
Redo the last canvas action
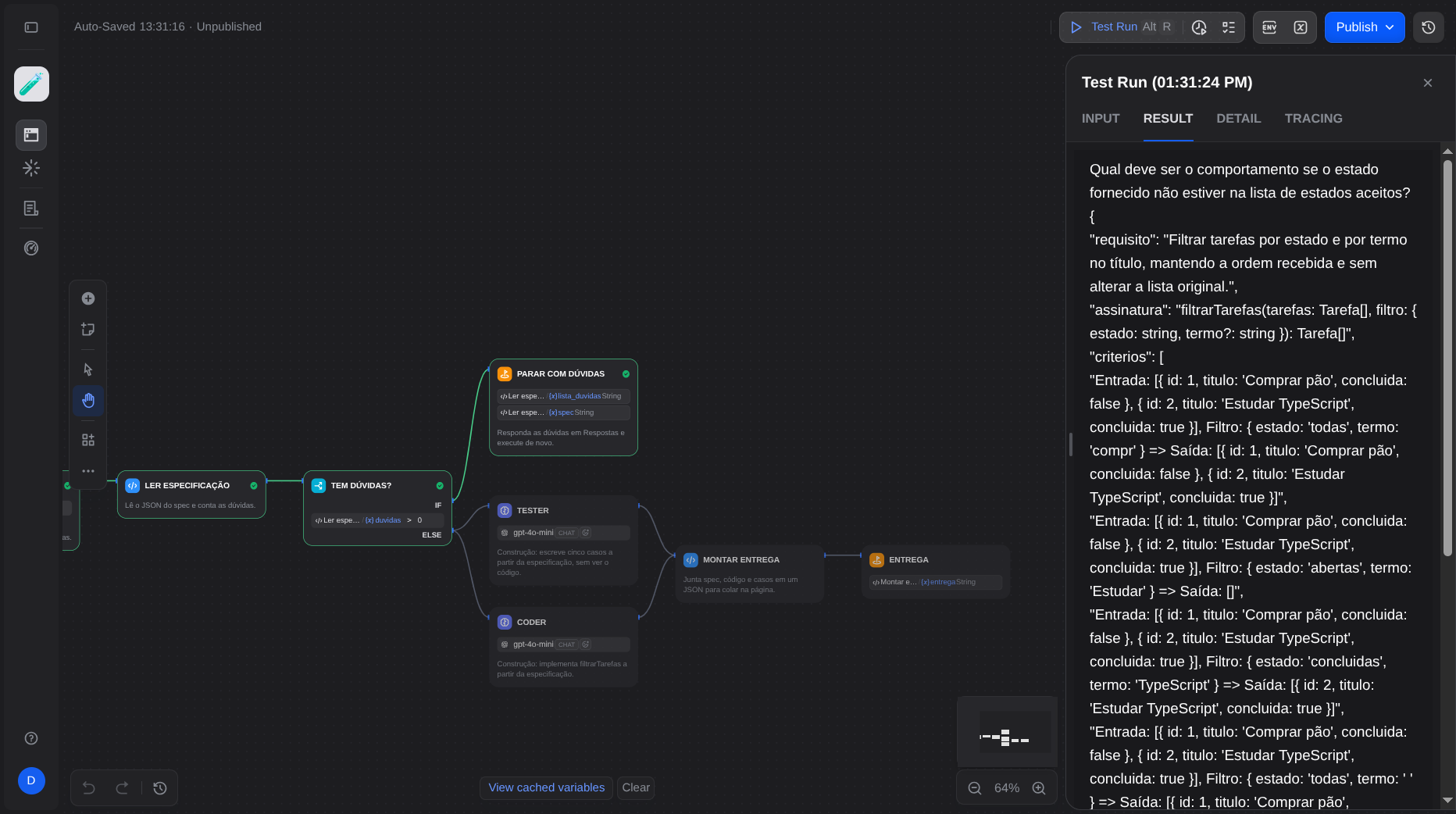coord(122,788)
